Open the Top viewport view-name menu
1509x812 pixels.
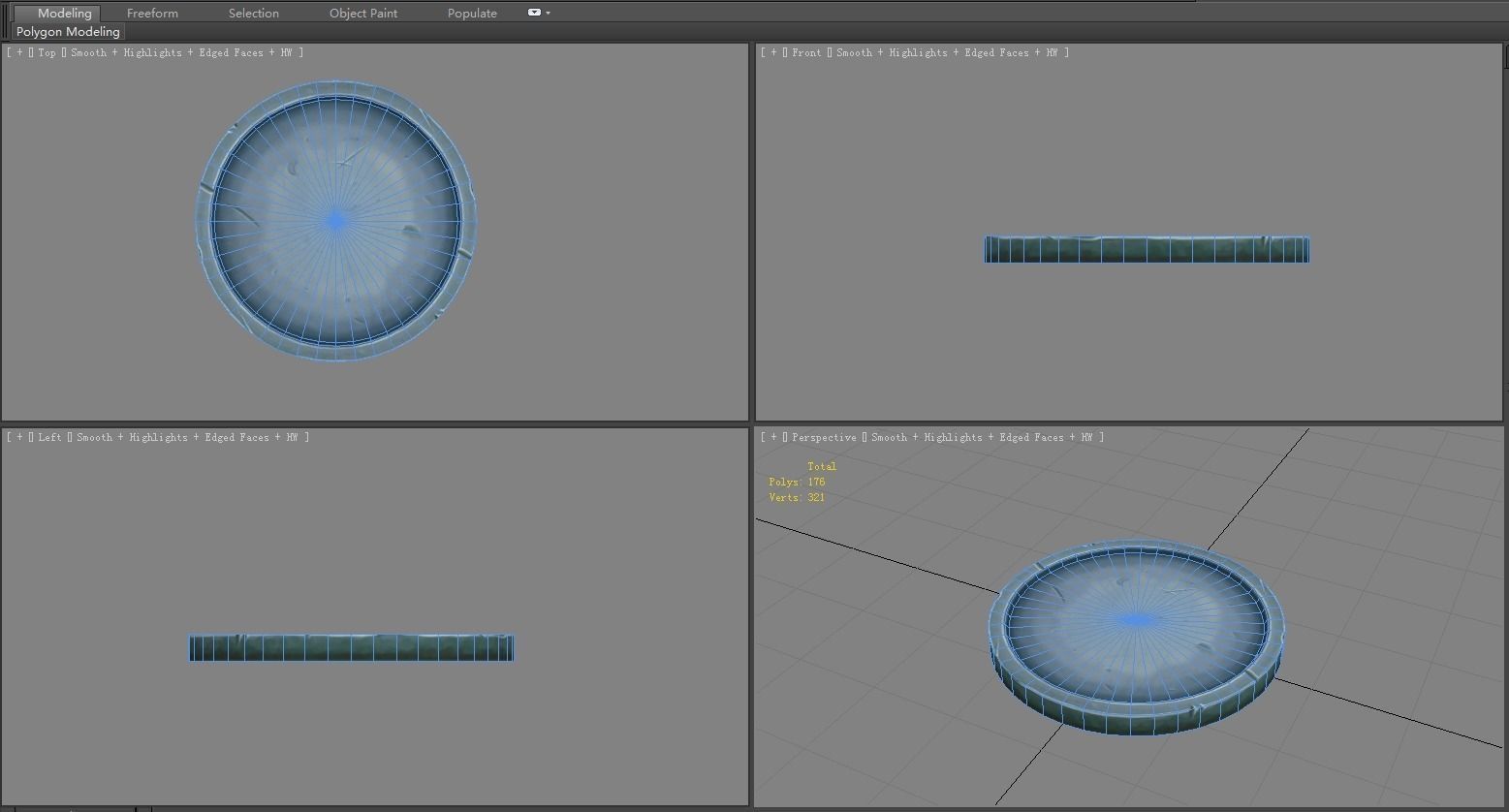click(47, 52)
